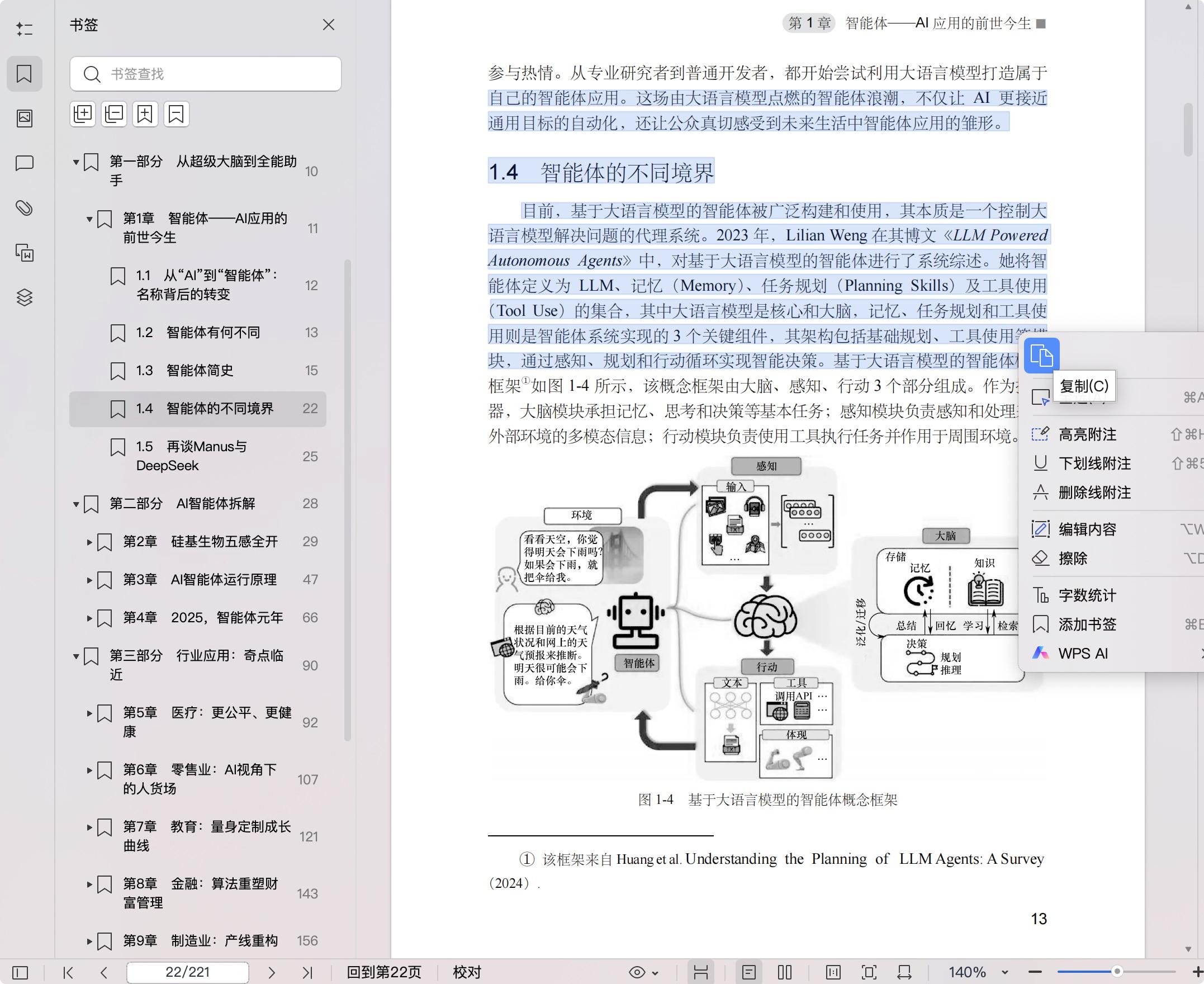Open the Layers panel icon in the sidebar

point(25,297)
